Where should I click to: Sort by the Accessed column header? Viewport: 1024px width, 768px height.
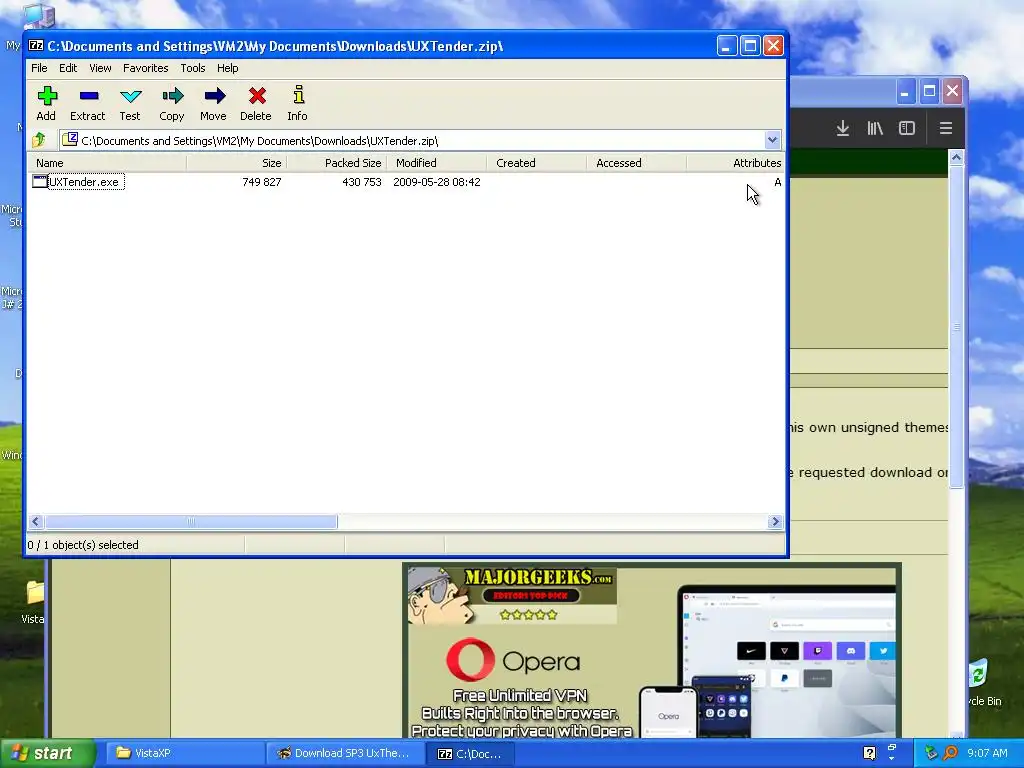click(636, 163)
